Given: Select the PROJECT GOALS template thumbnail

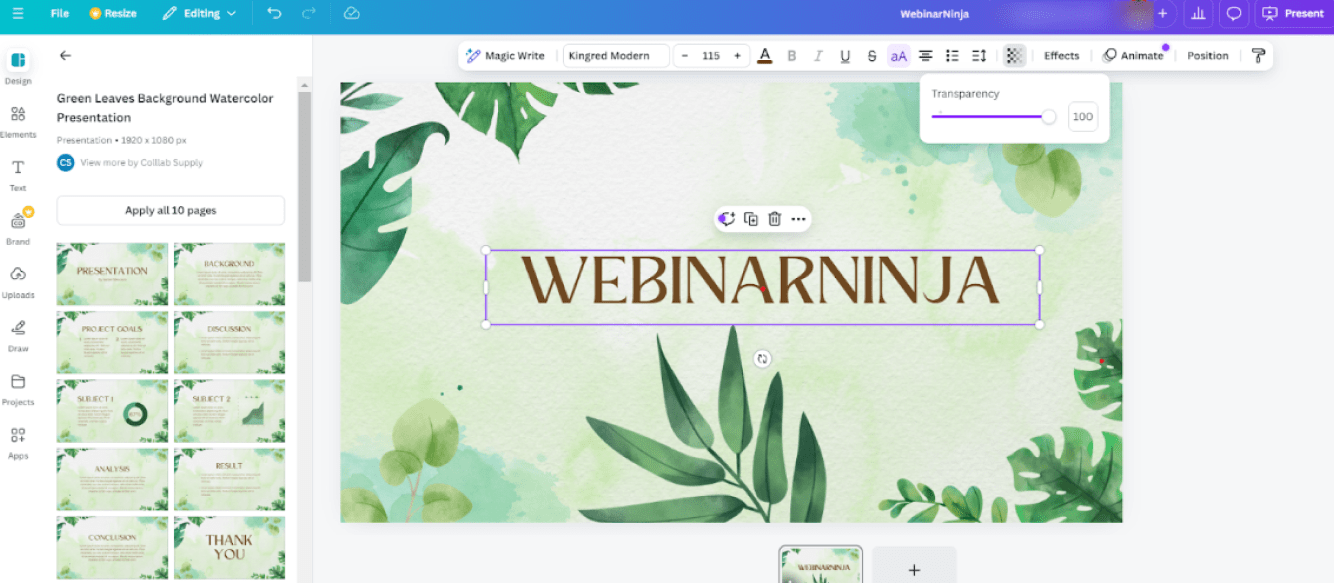Looking at the screenshot, I should click(112, 342).
